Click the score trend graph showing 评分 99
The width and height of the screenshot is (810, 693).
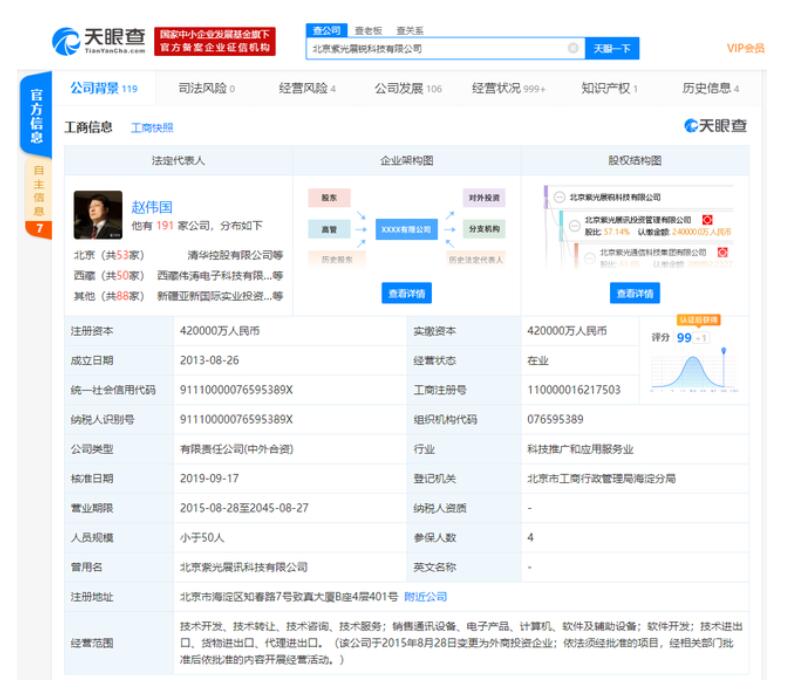[695, 370]
